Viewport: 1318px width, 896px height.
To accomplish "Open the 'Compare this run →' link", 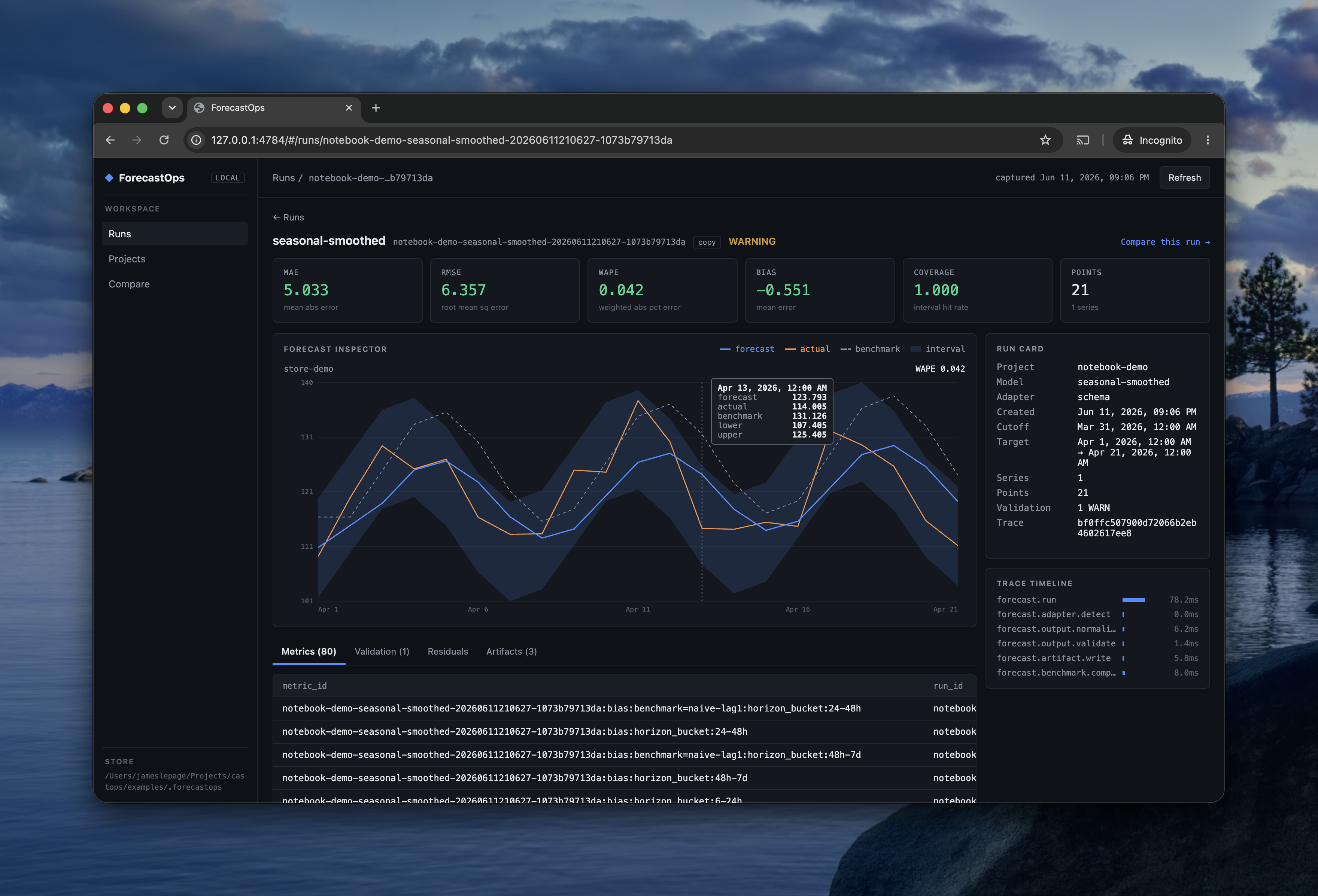I will [1165, 242].
